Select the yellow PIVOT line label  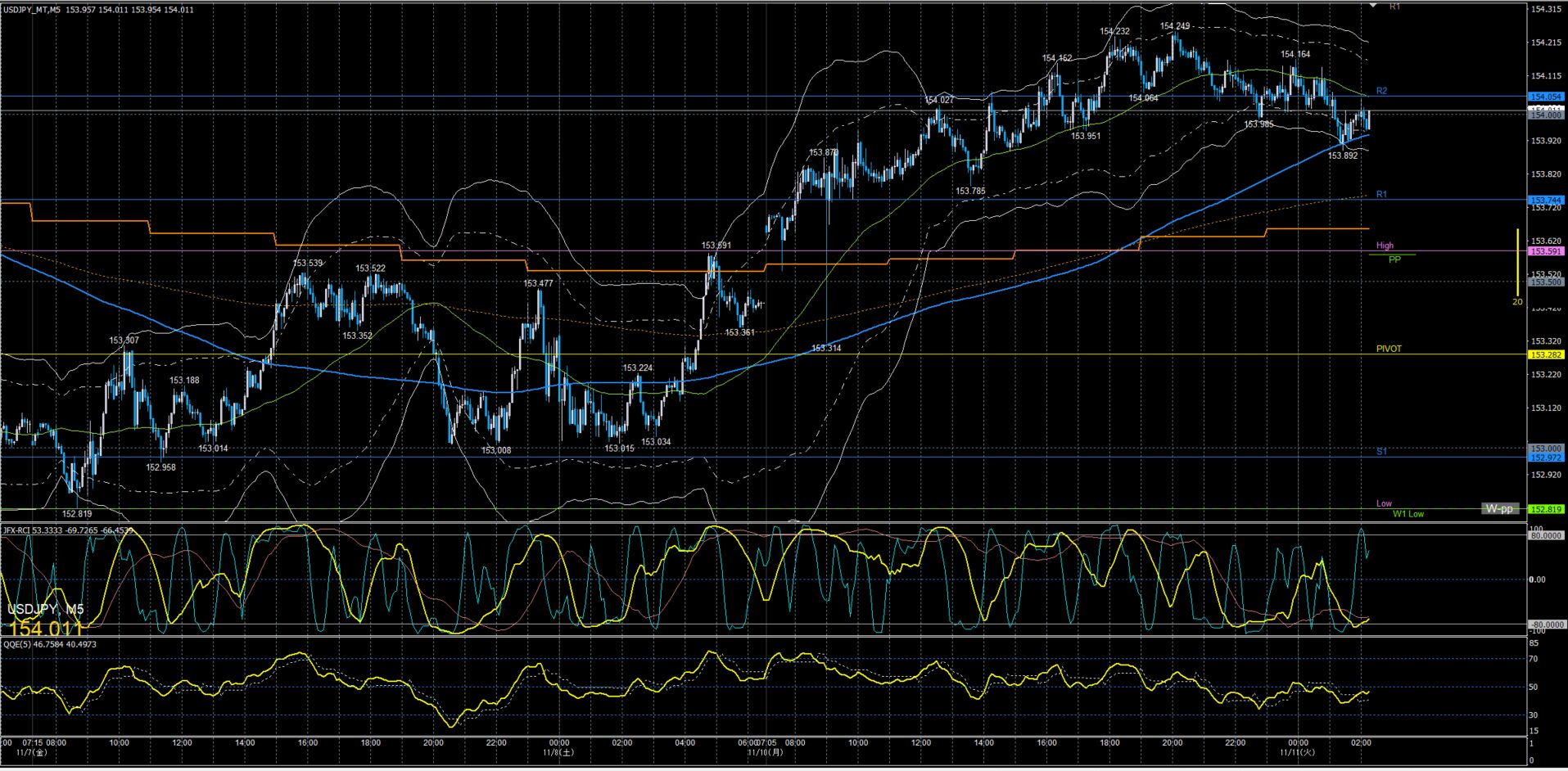pyautogui.click(x=1389, y=349)
